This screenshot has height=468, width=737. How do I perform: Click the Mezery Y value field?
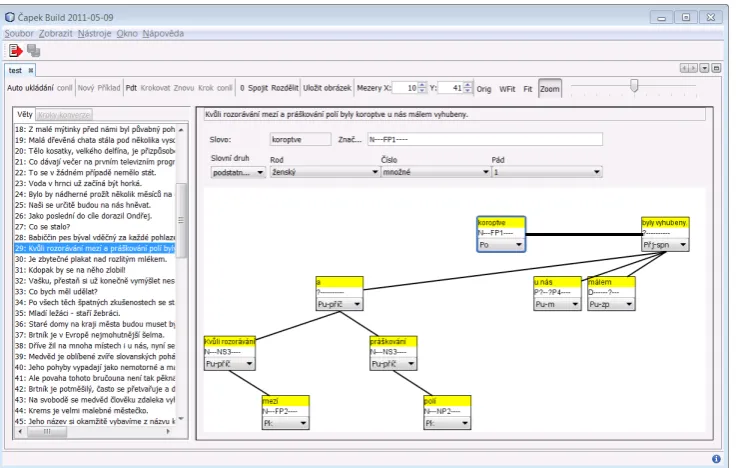click(x=451, y=88)
